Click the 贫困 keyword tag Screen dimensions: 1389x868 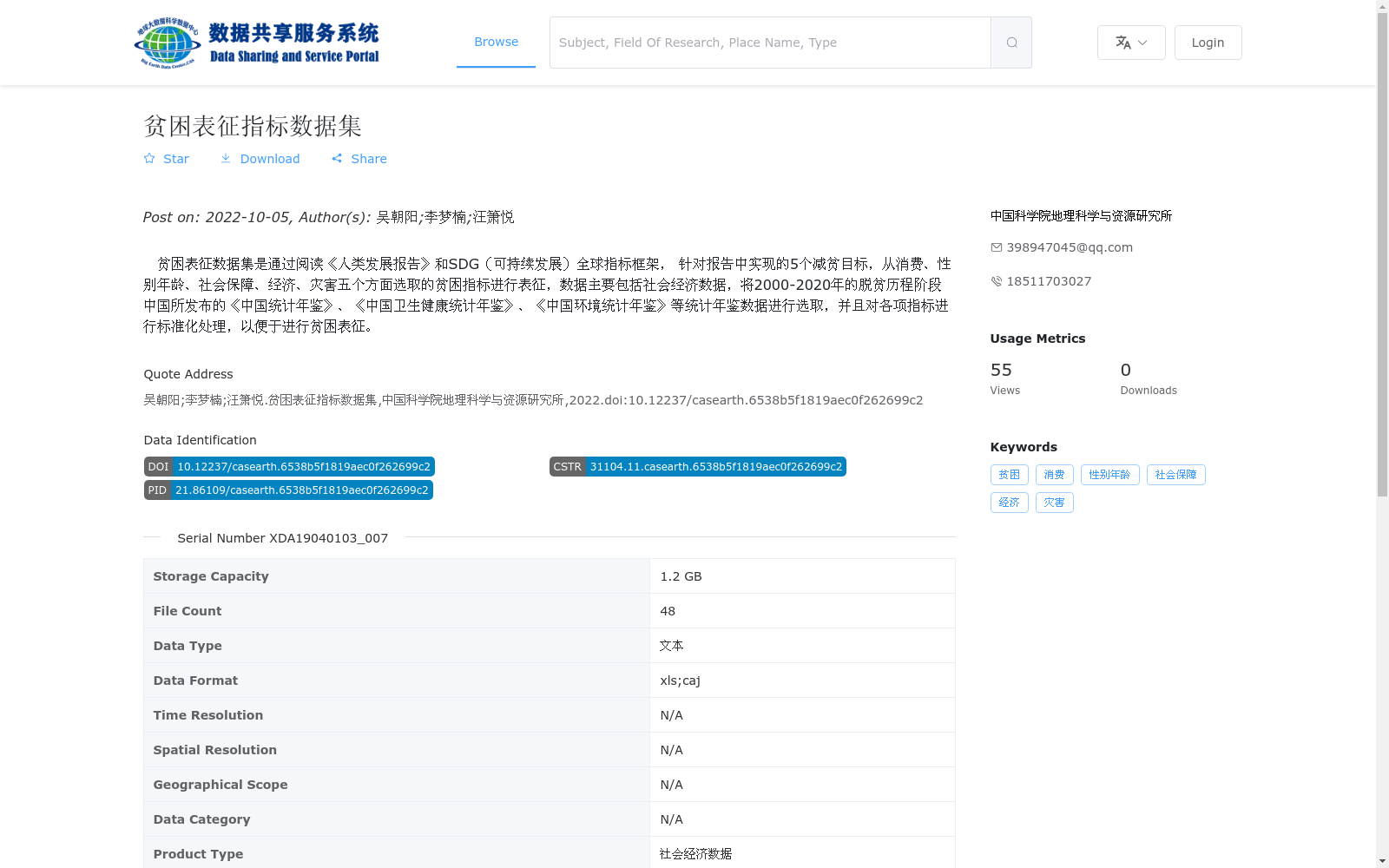tap(1009, 475)
